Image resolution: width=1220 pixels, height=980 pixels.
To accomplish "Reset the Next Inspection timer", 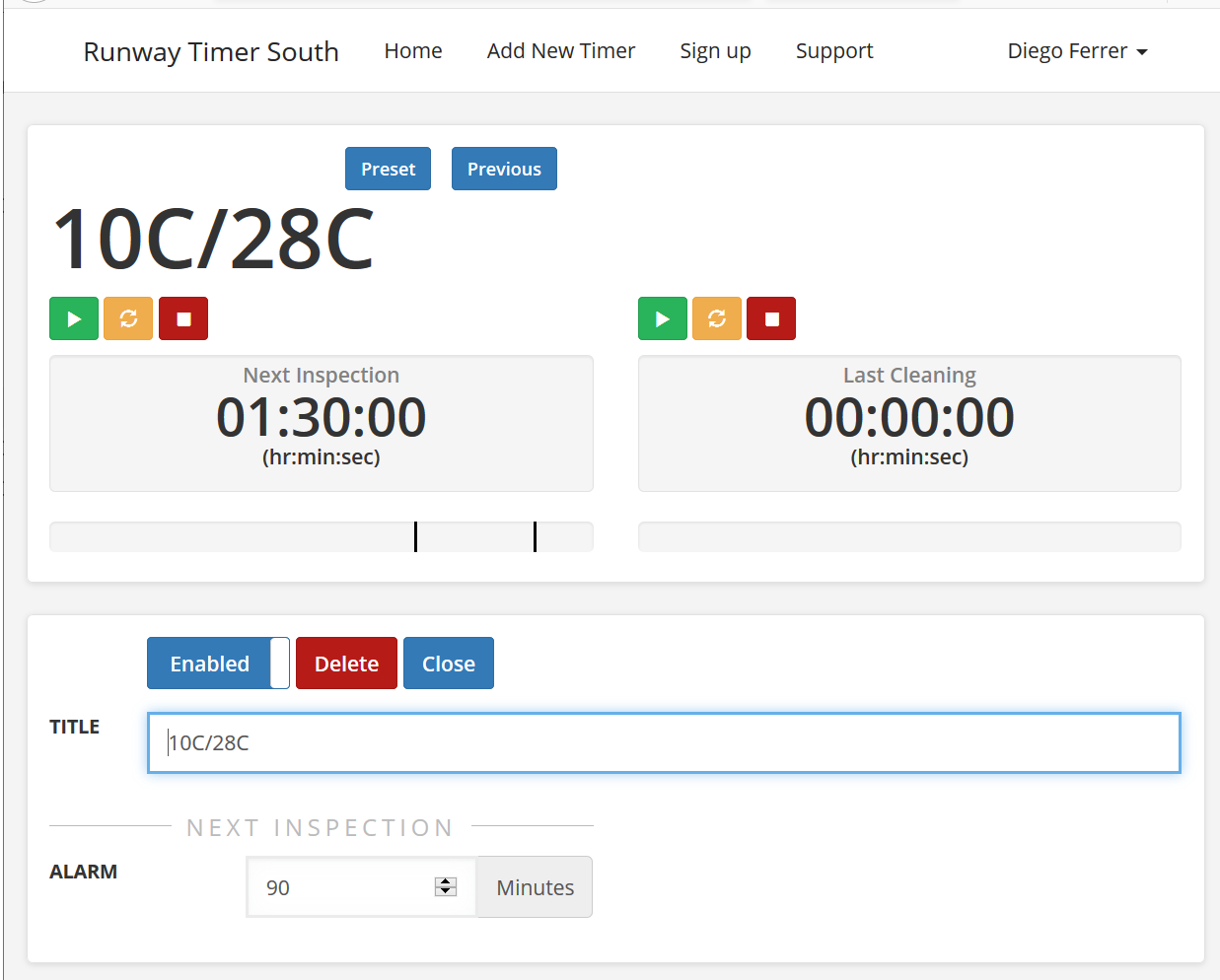I will (128, 318).
